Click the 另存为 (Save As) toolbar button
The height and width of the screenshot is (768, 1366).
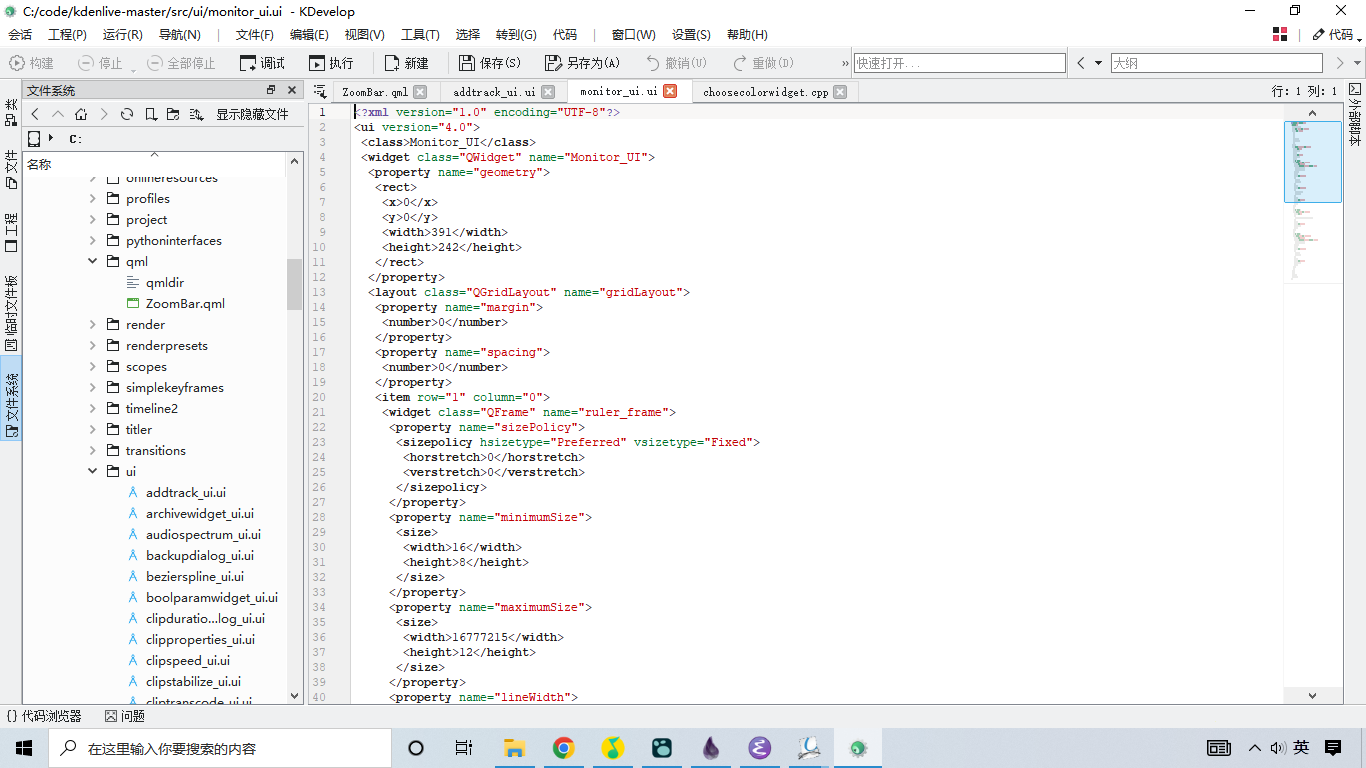[582, 63]
